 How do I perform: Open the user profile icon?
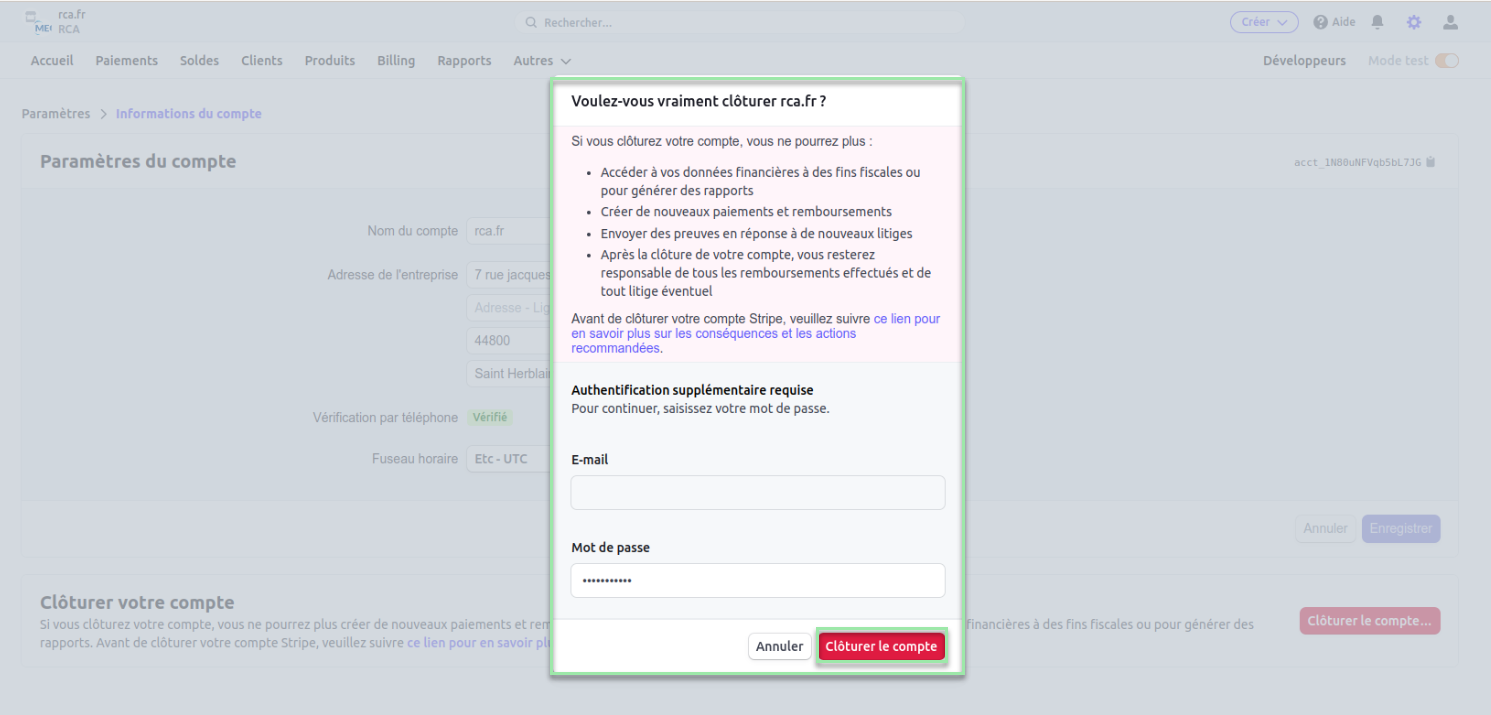tap(1450, 22)
